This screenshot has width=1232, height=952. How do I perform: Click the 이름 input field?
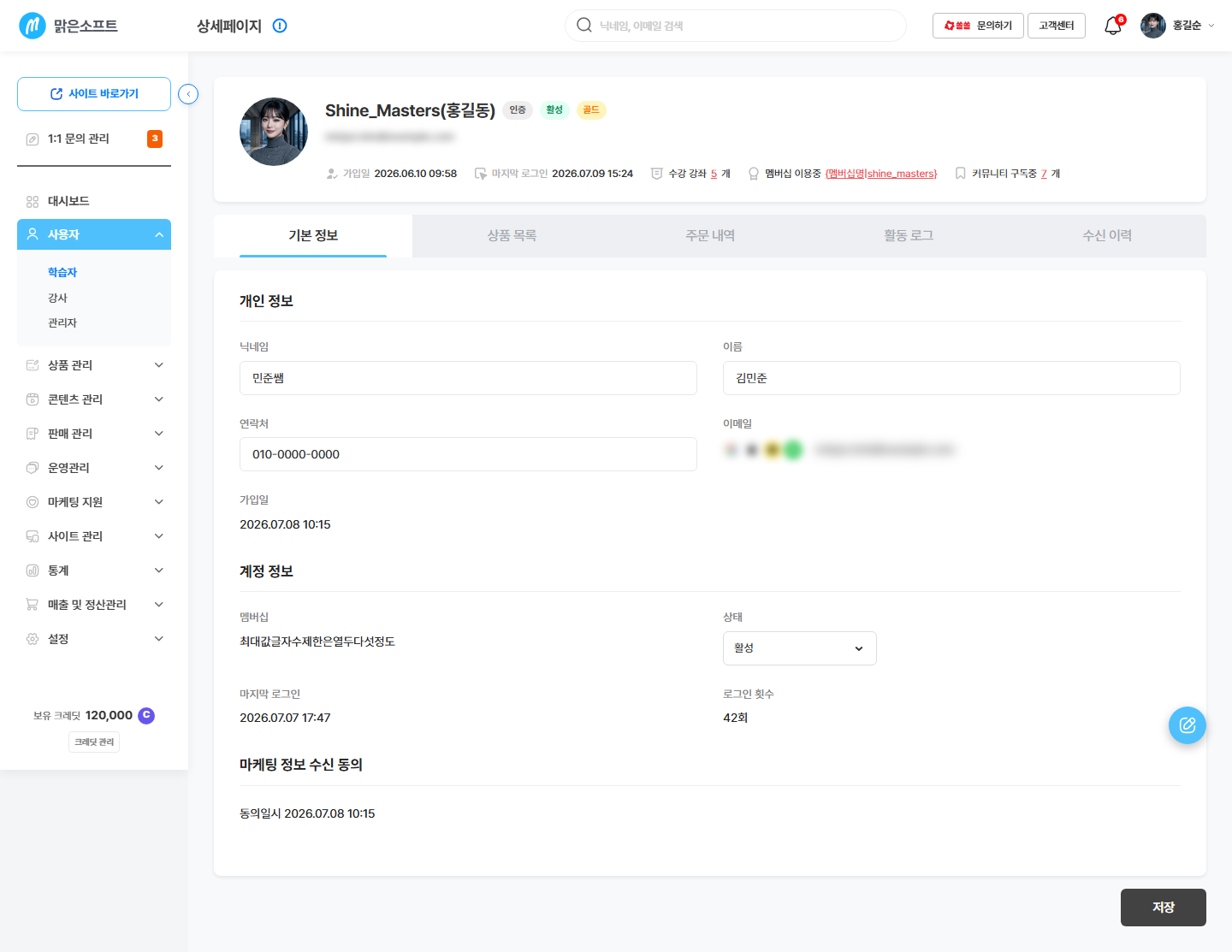(x=951, y=378)
